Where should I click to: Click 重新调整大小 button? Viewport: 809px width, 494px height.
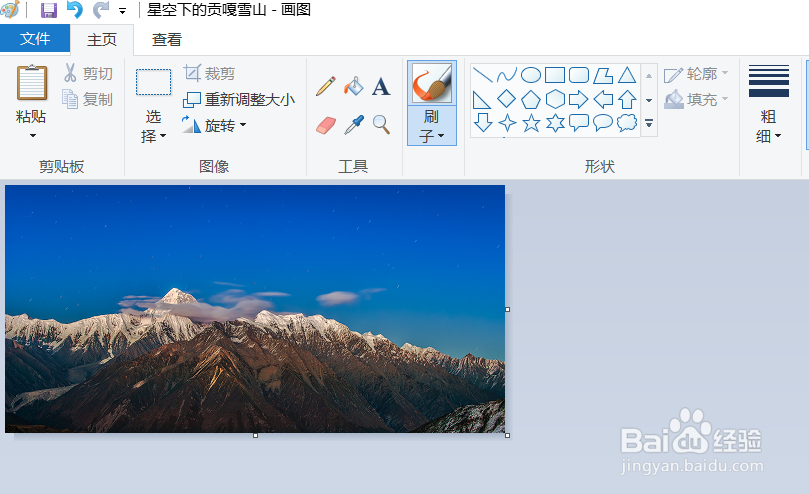(239, 99)
